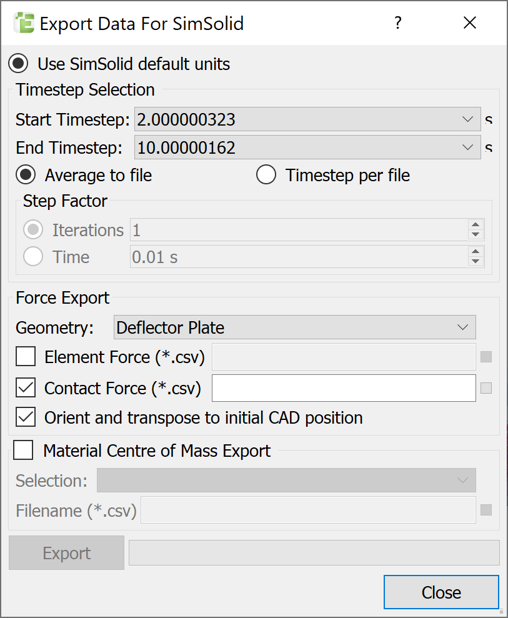
Task: Click browse icon for Element Force file
Action: (486, 357)
